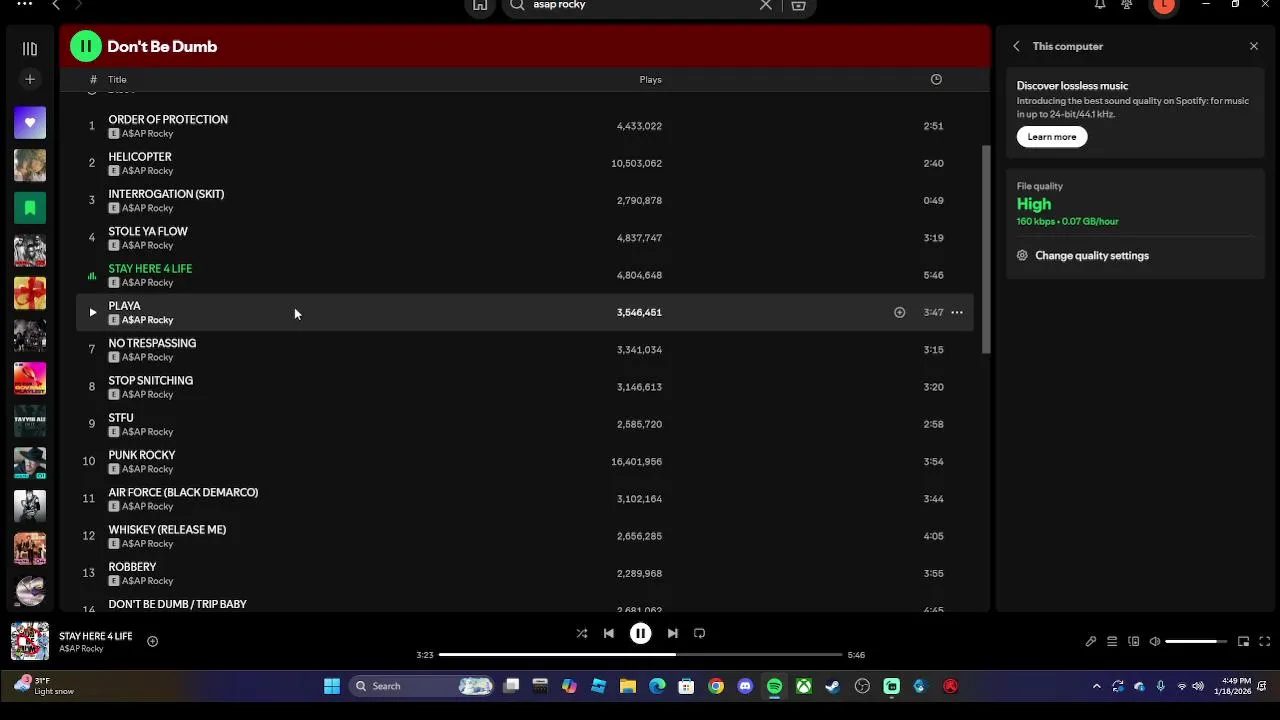Image resolution: width=1280 pixels, height=720 pixels.
Task: Open the play queue icon
Action: point(1112,642)
